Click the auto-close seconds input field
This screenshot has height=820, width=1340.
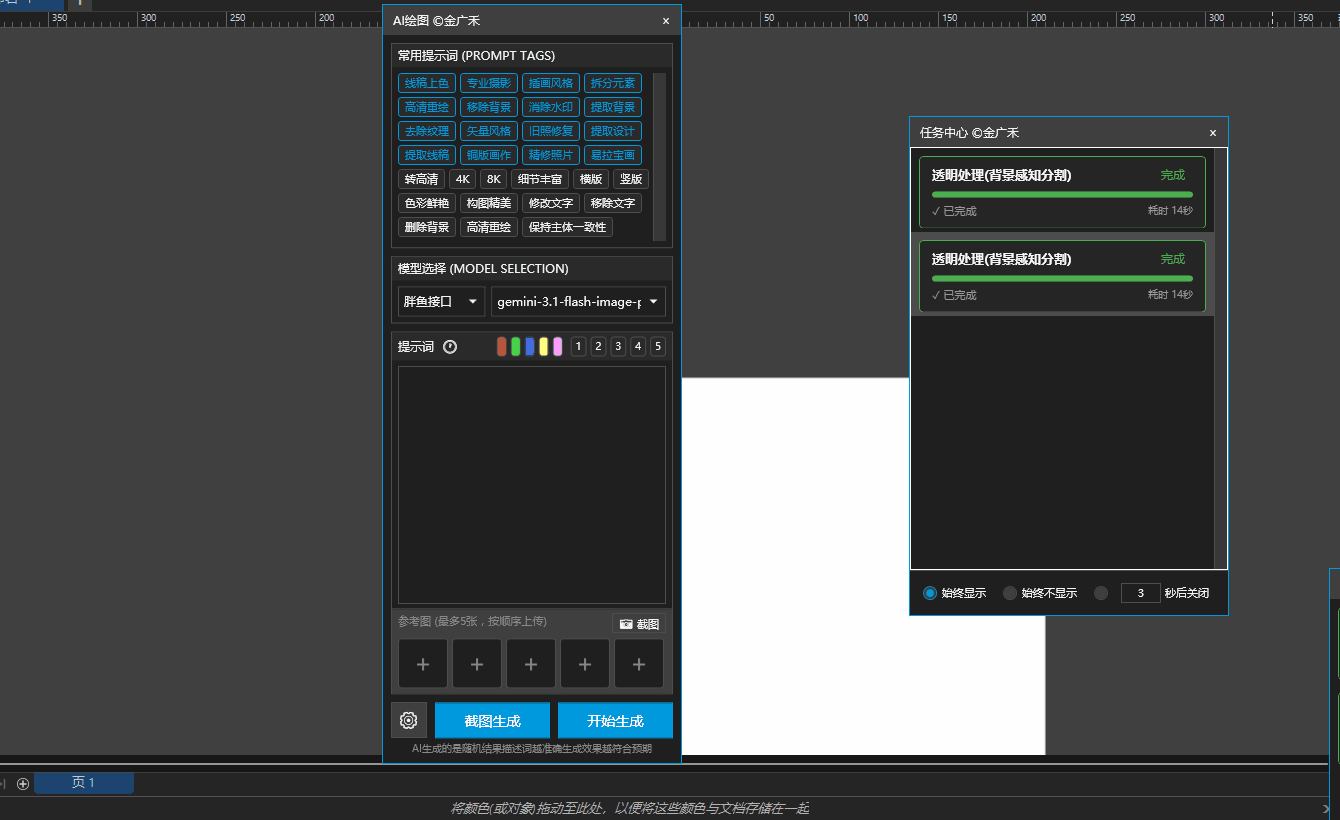click(x=1140, y=593)
